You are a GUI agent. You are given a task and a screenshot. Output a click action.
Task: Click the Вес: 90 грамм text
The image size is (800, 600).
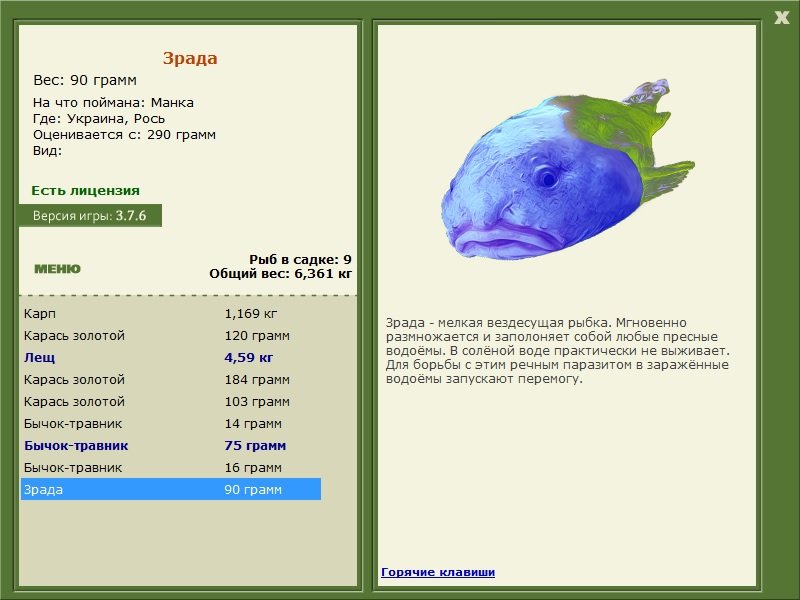[85, 80]
